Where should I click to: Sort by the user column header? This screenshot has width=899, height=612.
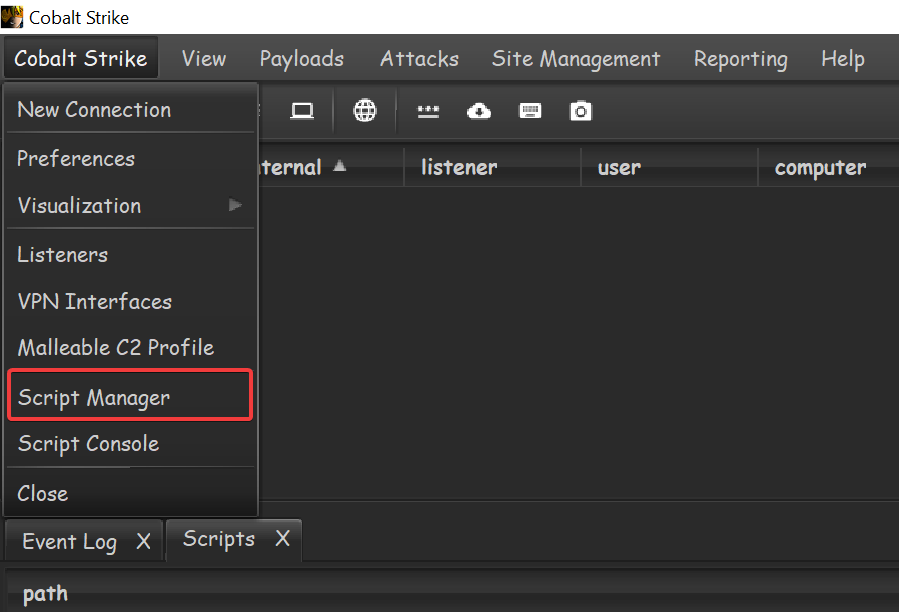pos(670,167)
